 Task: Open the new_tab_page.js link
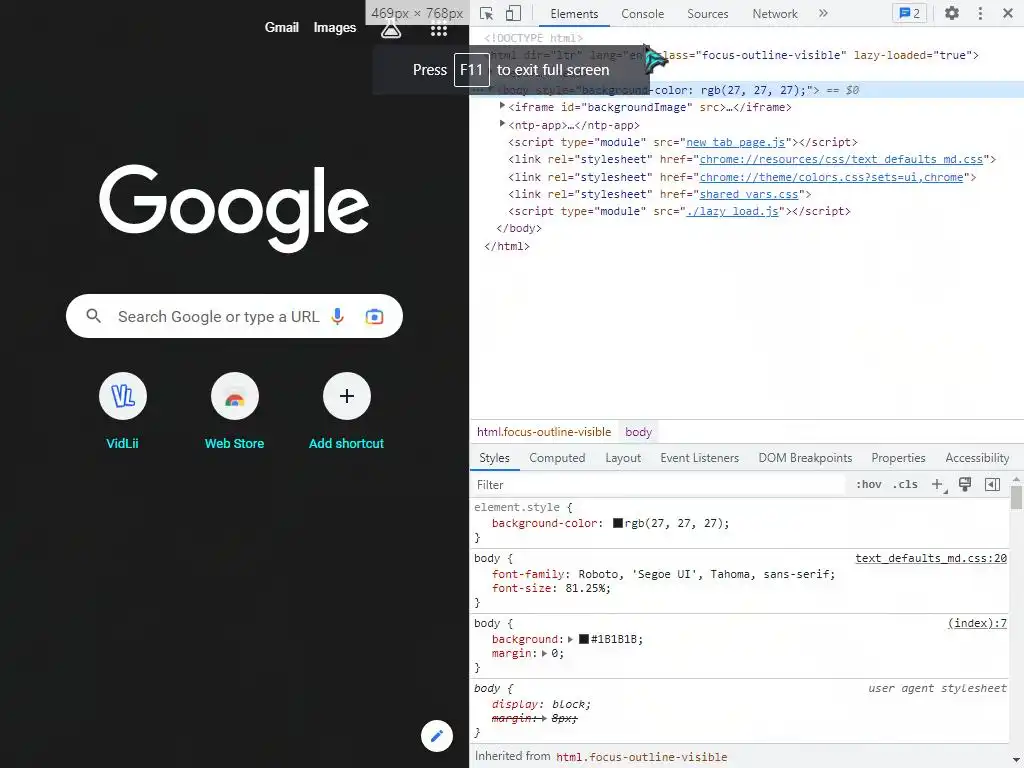coord(735,142)
